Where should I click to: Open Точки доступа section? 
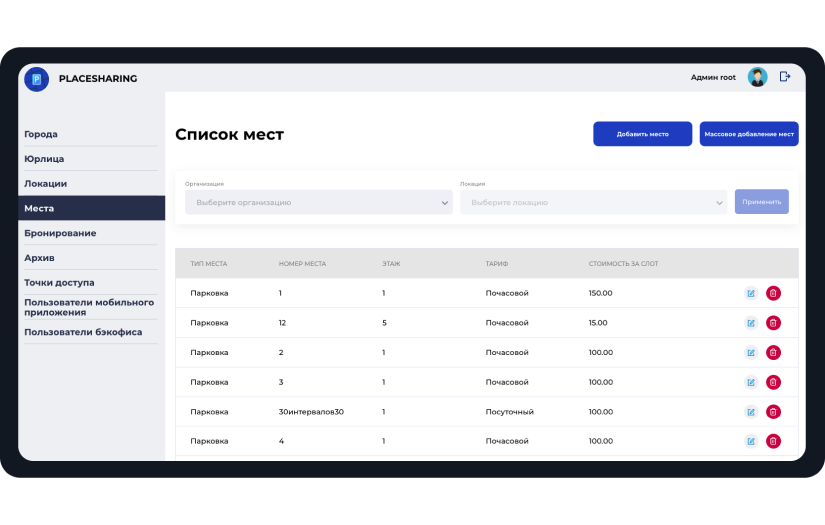click(59, 282)
